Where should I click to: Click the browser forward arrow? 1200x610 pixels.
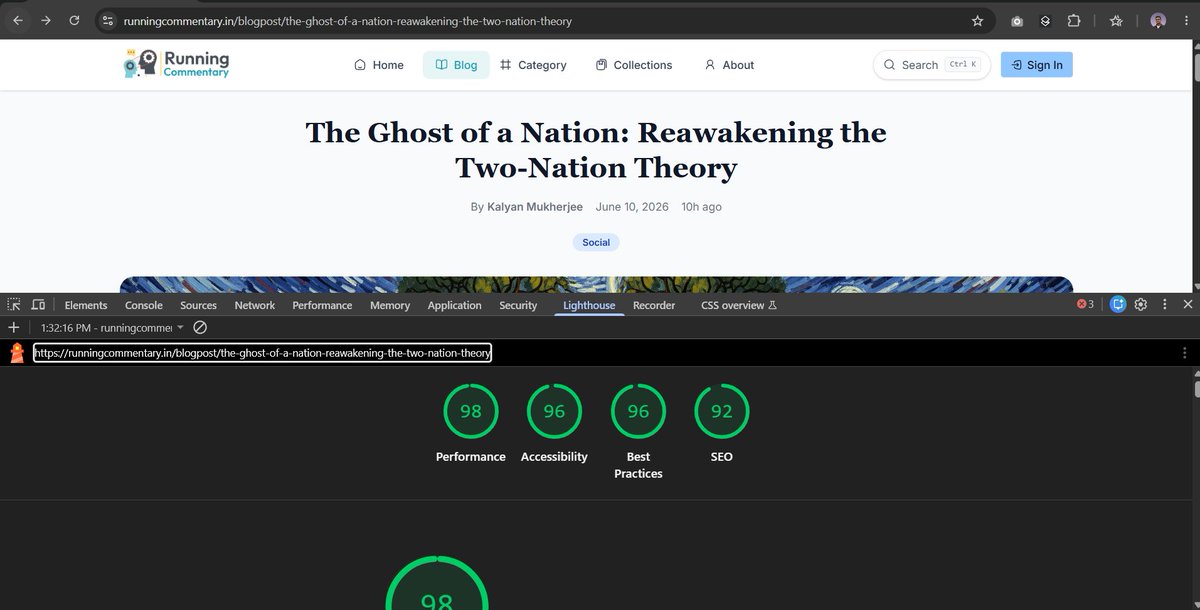click(x=45, y=20)
